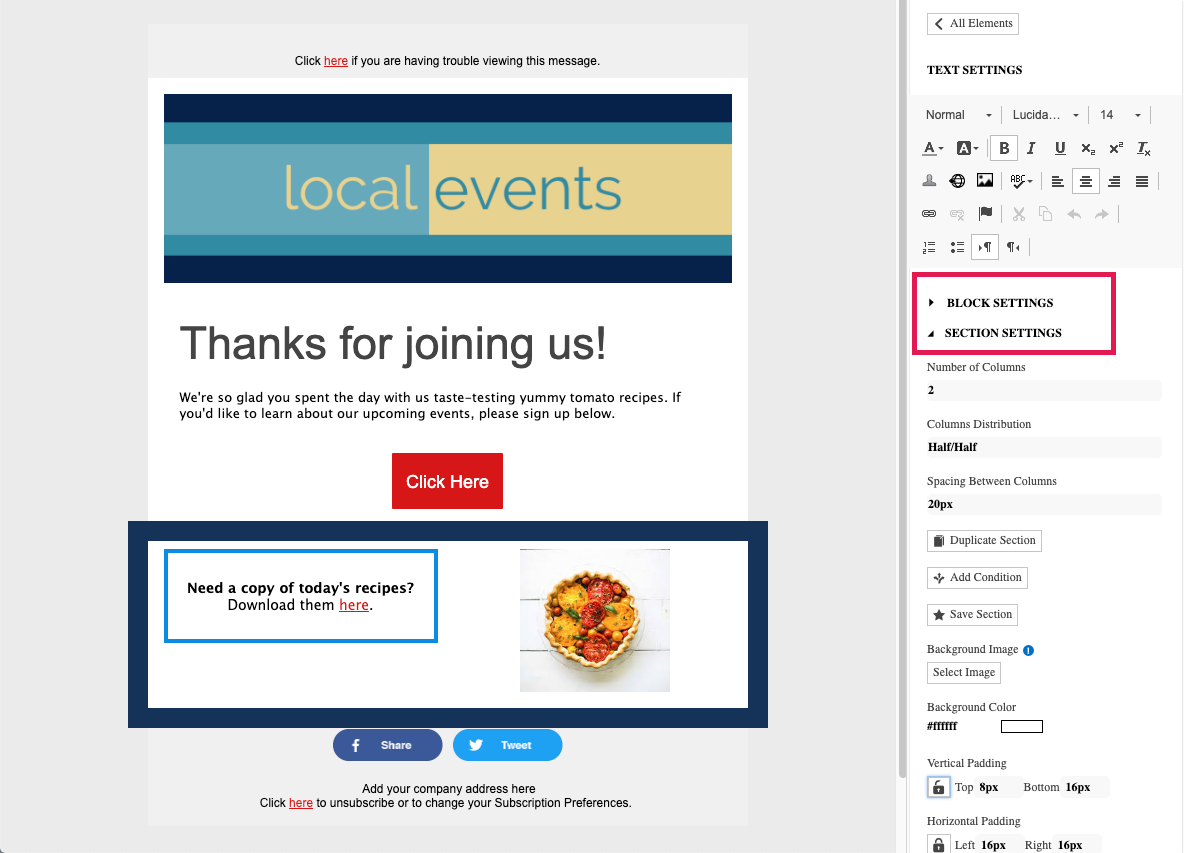Apply subscript formatting
1184x853 pixels.
click(1088, 148)
